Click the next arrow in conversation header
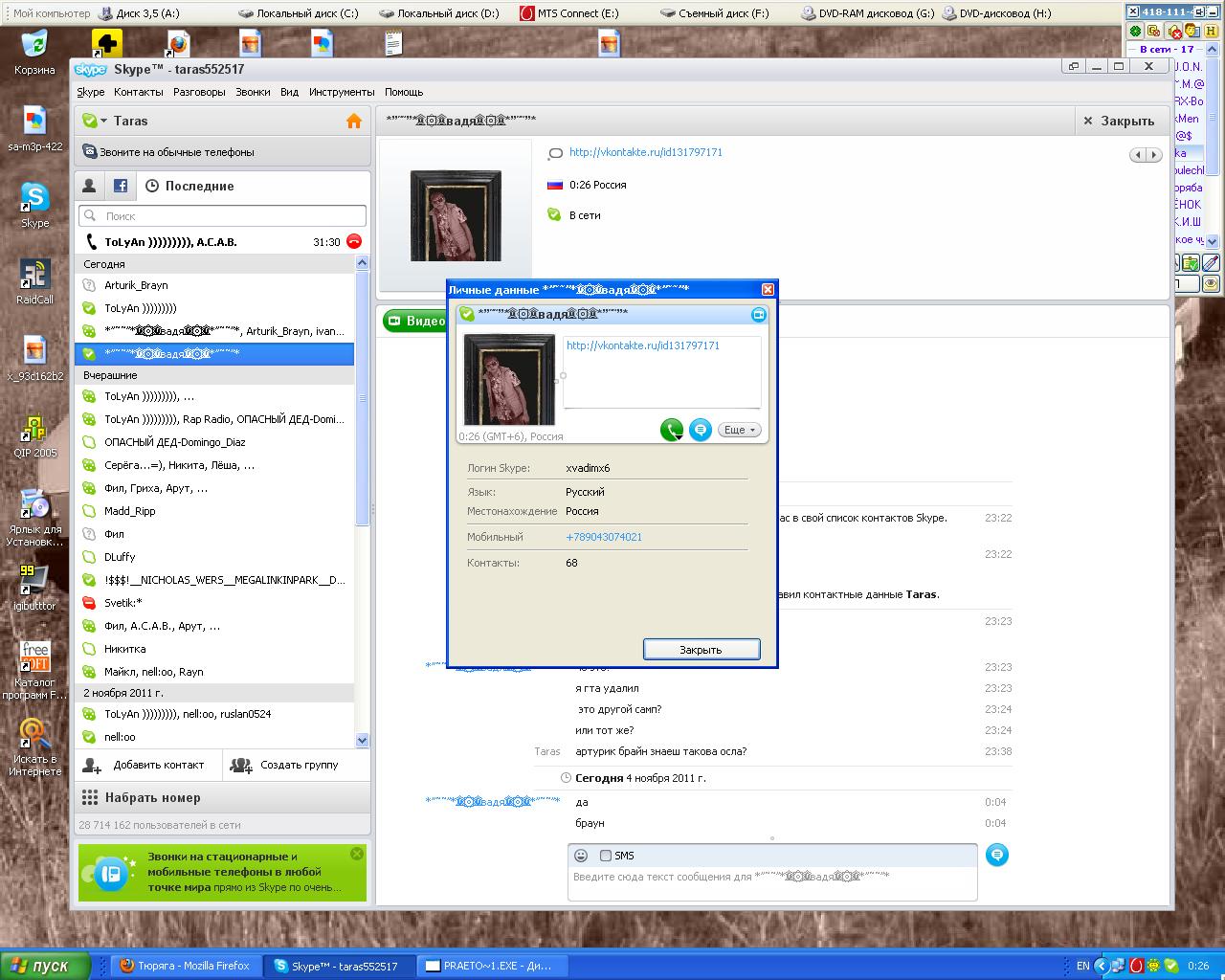The width and height of the screenshot is (1225, 980). [1154, 154]
